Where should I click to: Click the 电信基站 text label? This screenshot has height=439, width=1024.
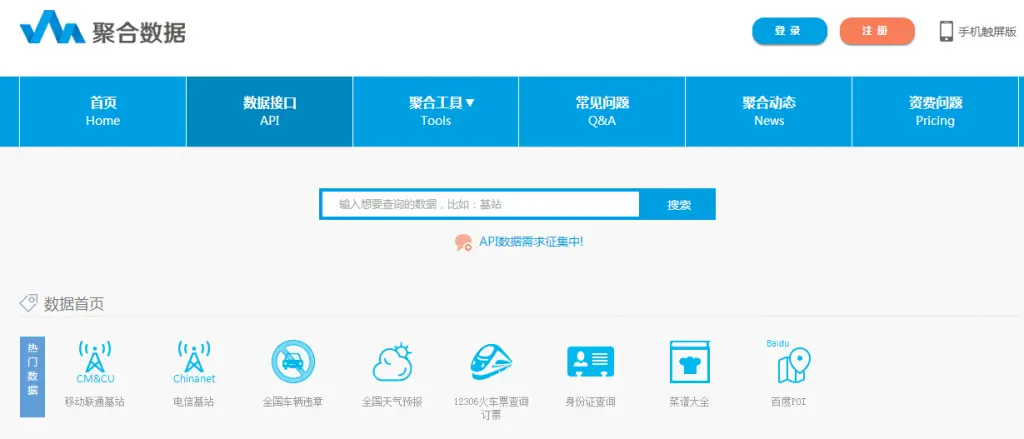(194, 402)
